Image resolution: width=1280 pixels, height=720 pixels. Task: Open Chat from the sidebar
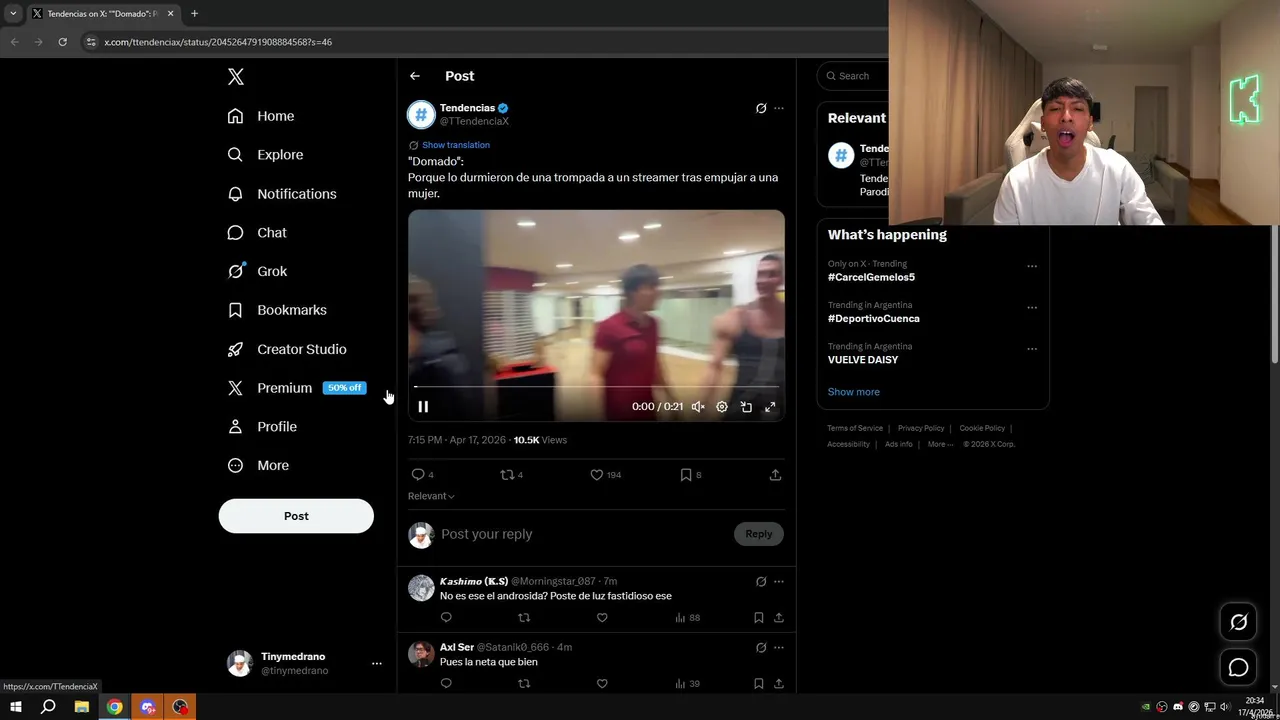pyautogui.click(x=256, y=233)
